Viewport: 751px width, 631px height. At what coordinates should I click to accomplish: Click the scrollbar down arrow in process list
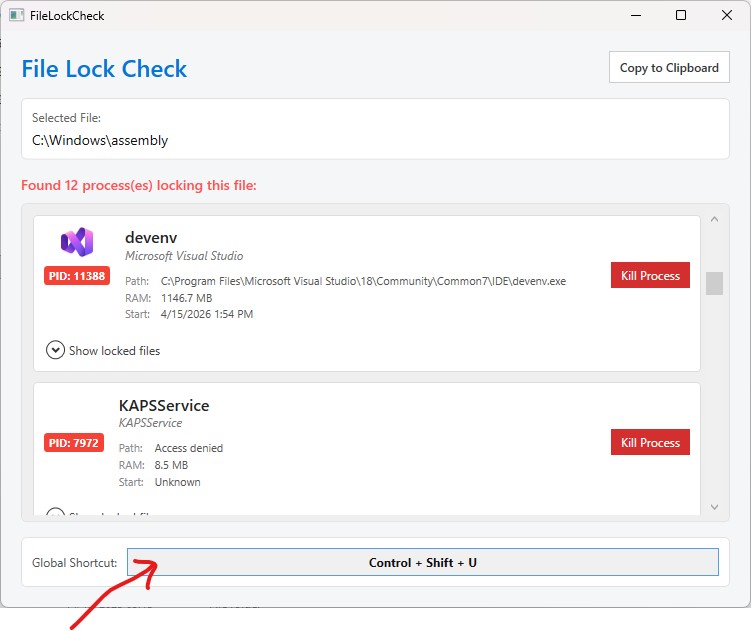click(x=714, y=508)
